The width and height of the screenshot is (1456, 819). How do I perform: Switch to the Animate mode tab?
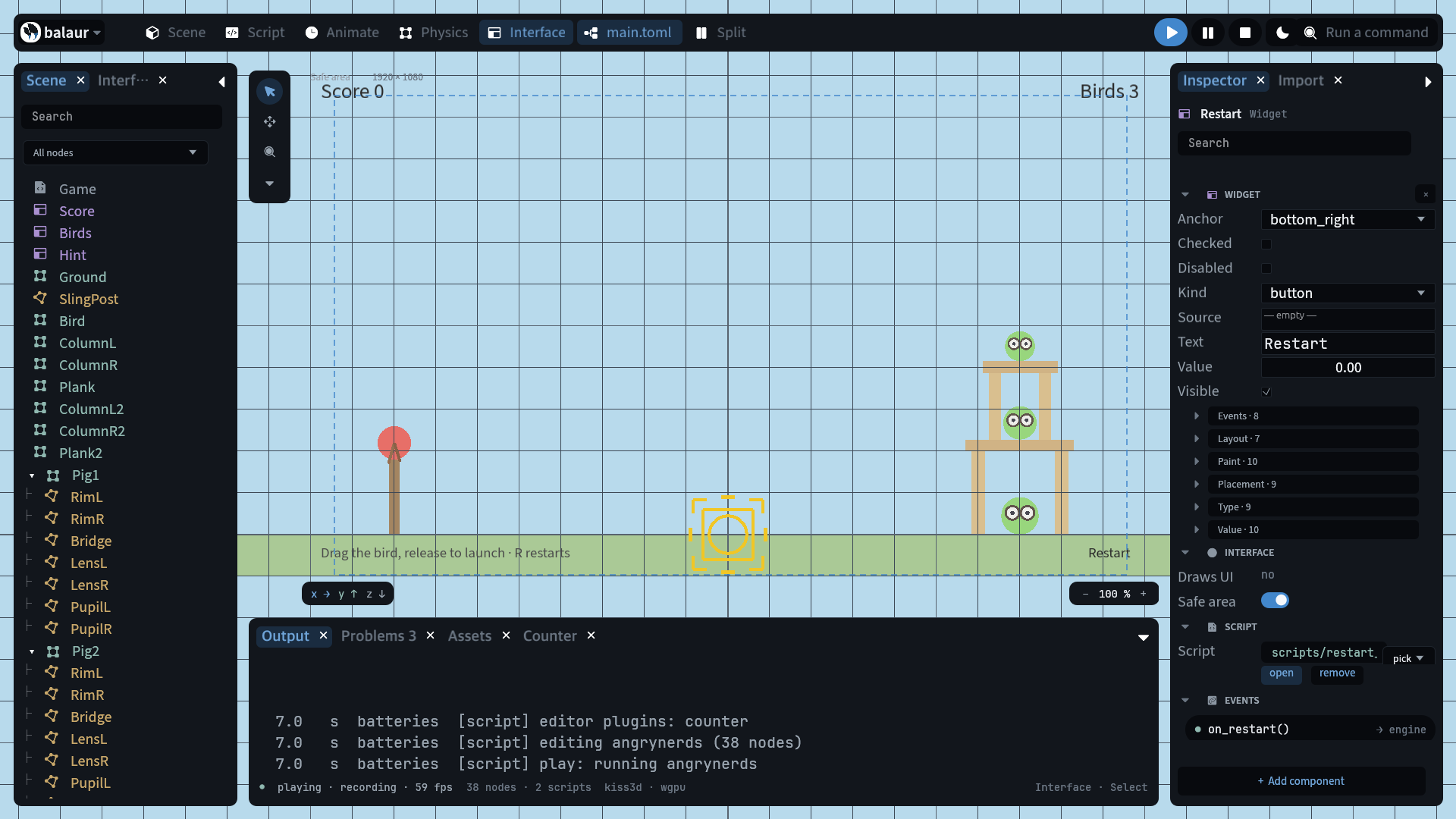click(x=342, y=33)
